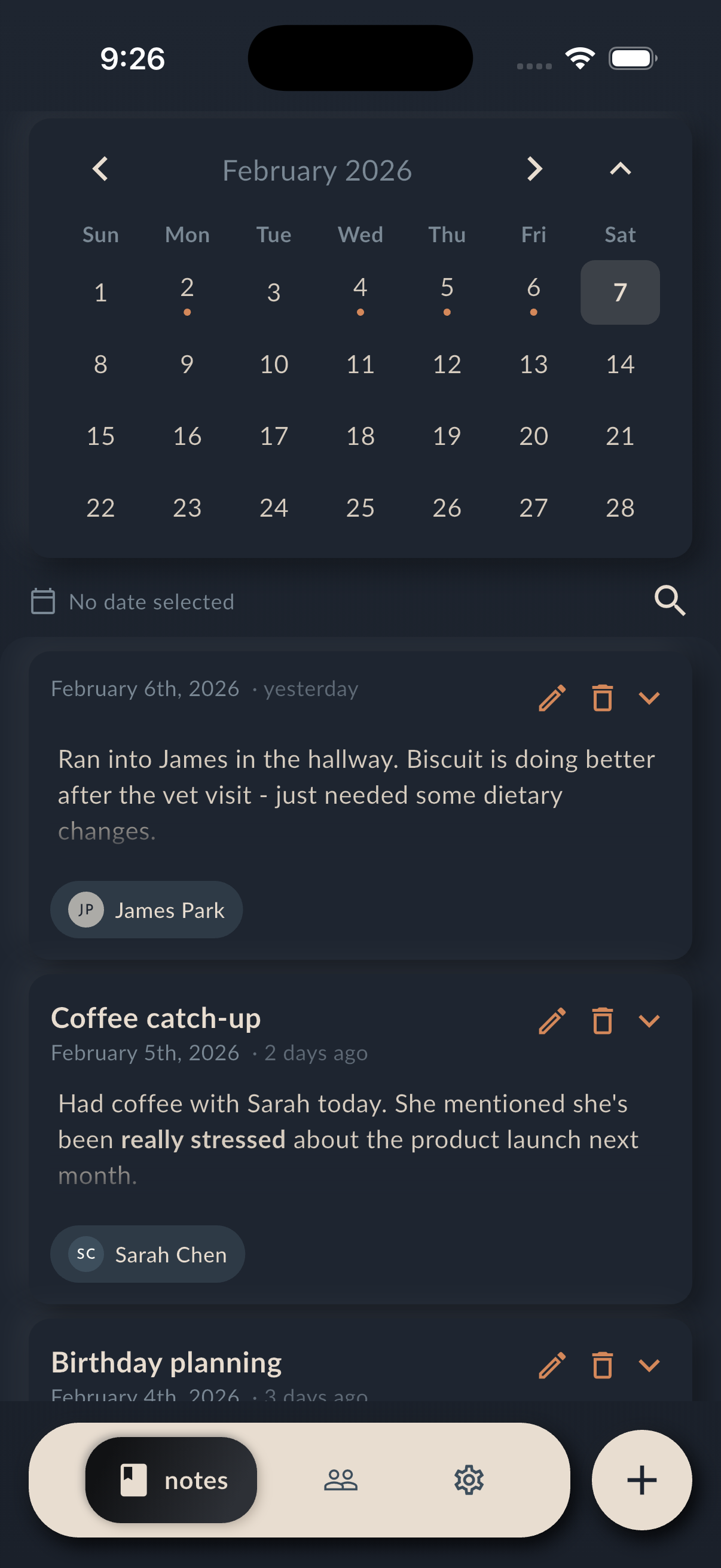Viewport: 721px width, 1568px height.
Task: Open Settings from the bottom bar
Action: click(x=469, y=1482)
